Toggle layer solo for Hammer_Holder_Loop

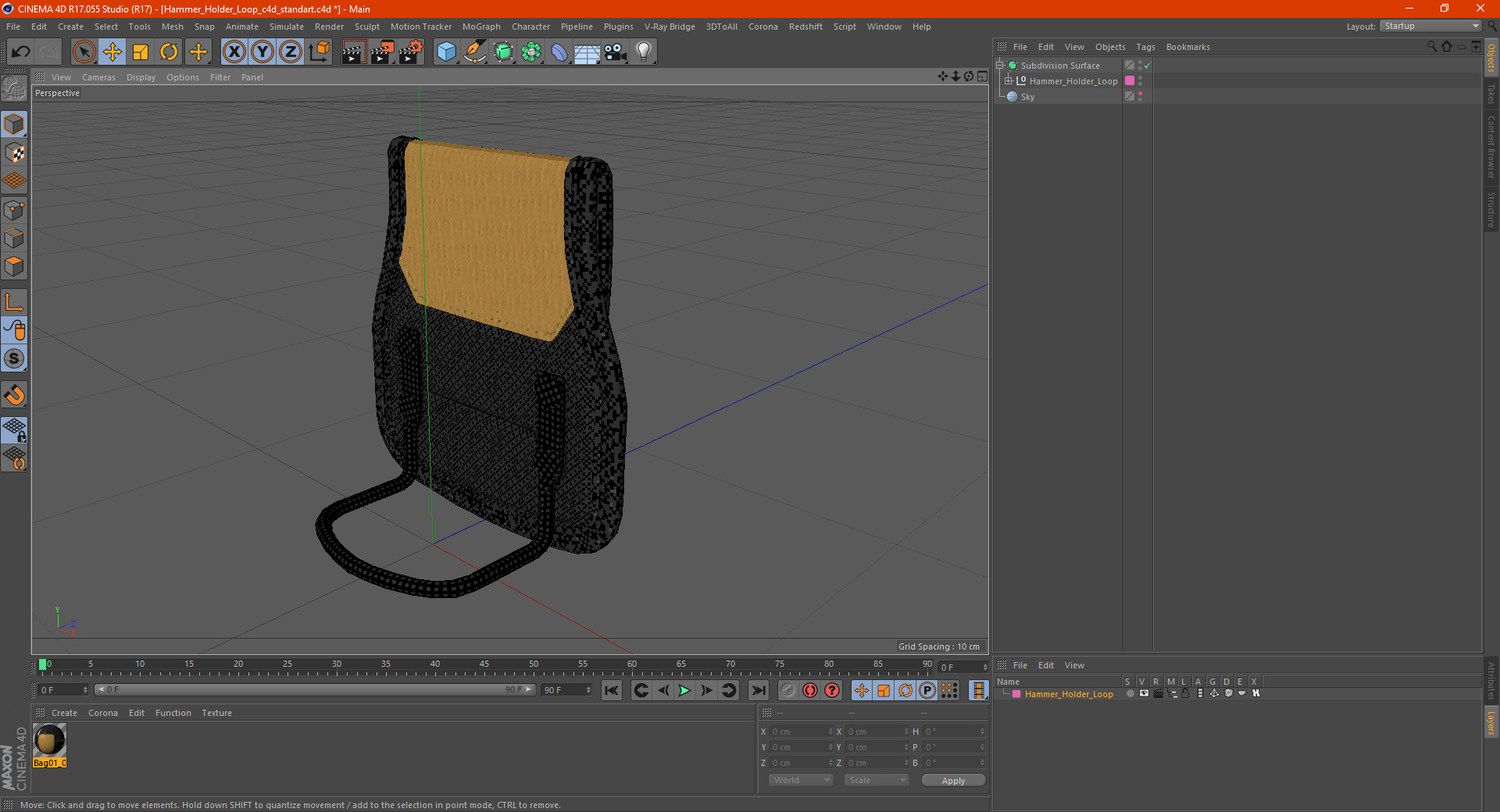click(1130, 693)
